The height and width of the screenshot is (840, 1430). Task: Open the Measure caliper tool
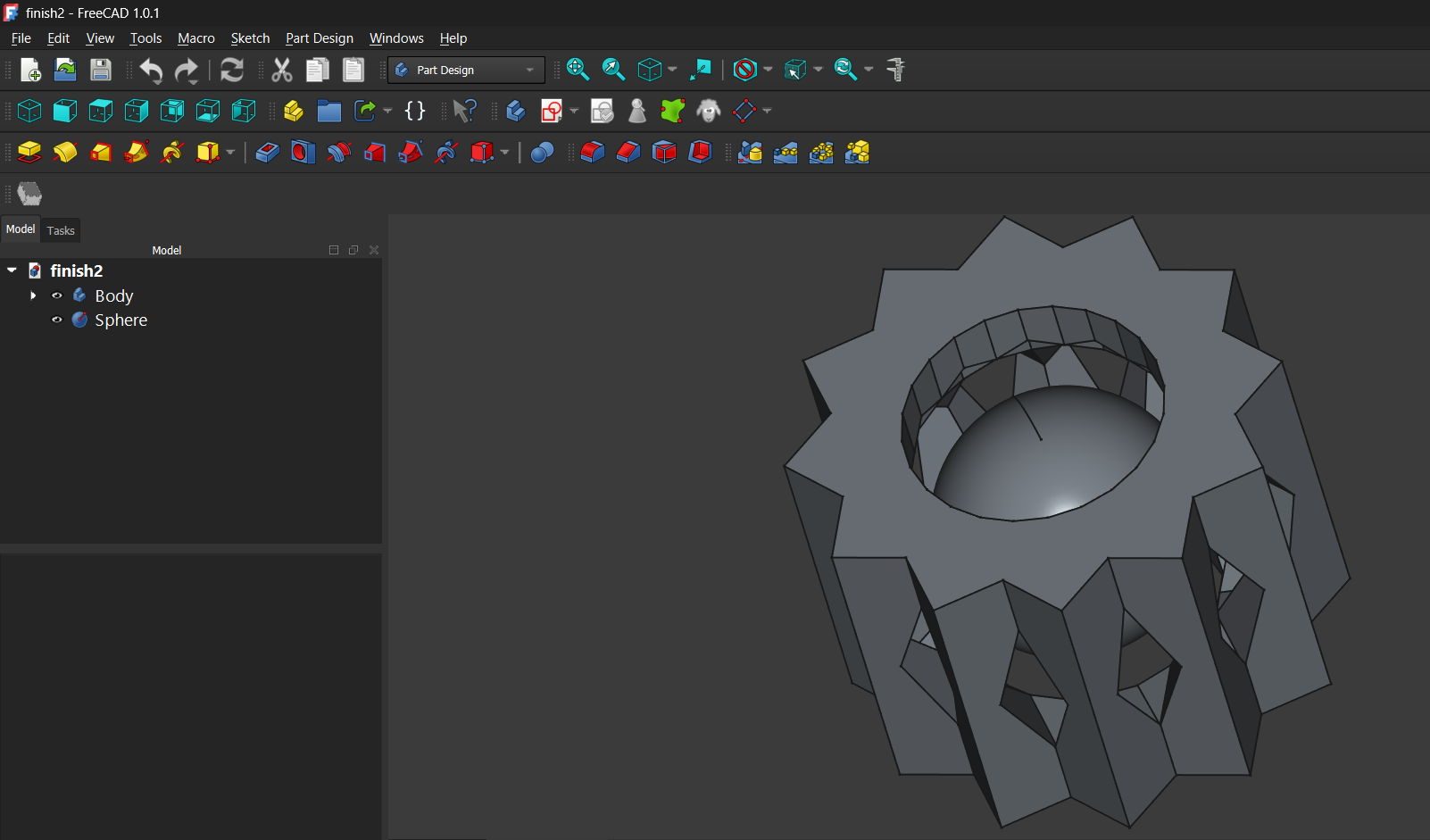pyautogui.click(x=896, y=70)
